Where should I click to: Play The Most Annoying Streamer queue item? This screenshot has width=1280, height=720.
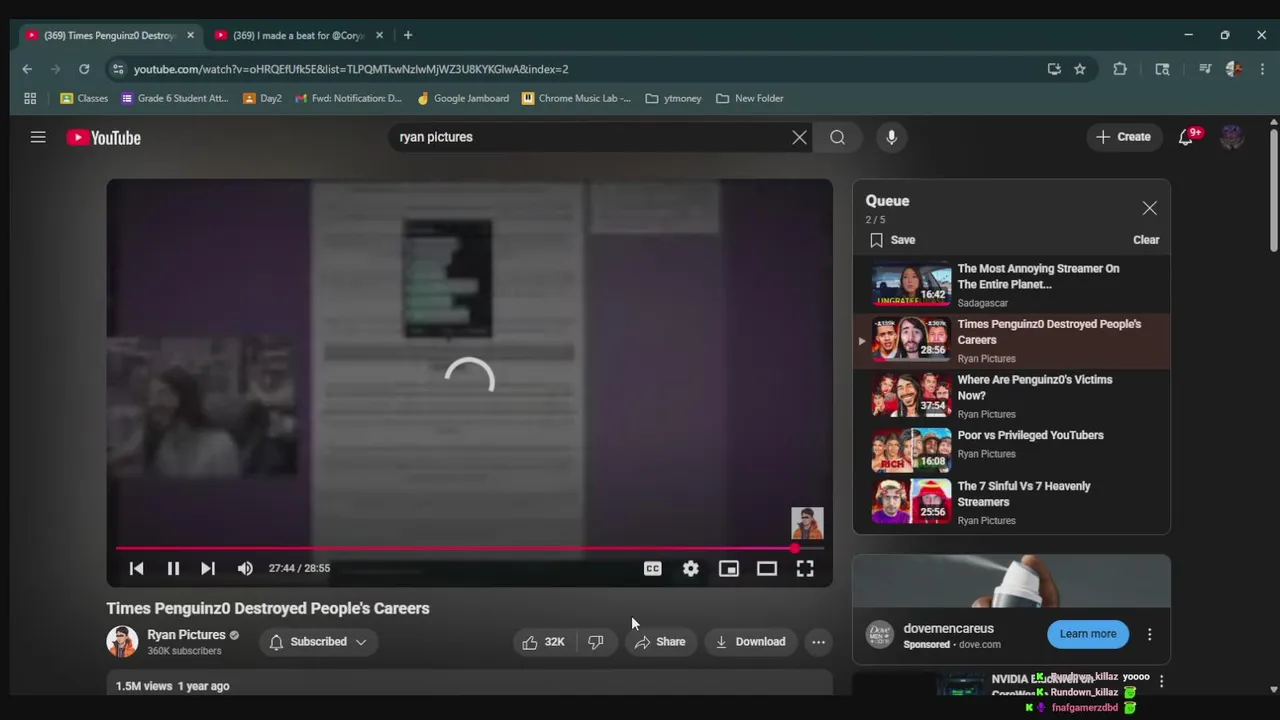[1011, 285]
